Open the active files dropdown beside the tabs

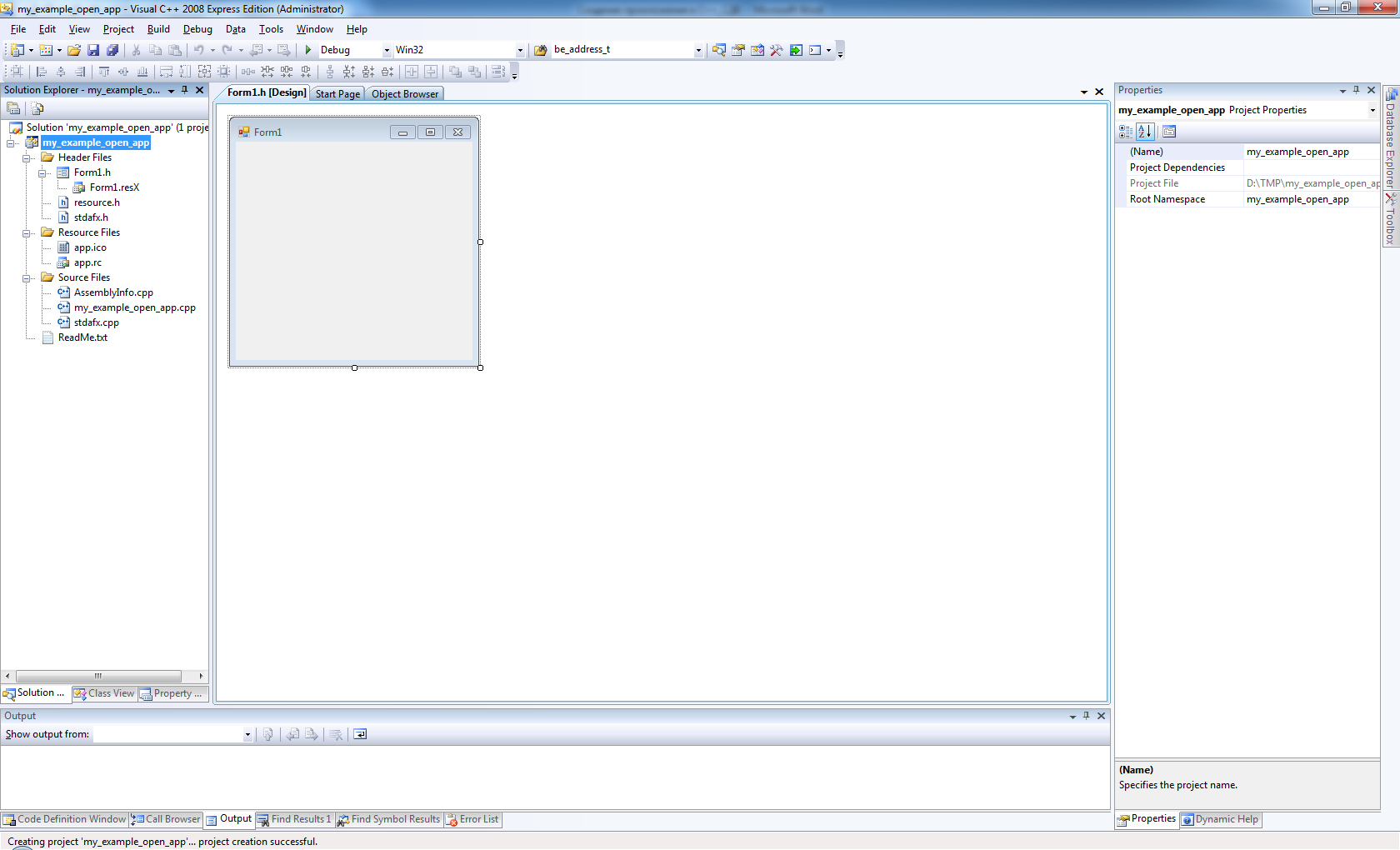(x=1084, y=92)
